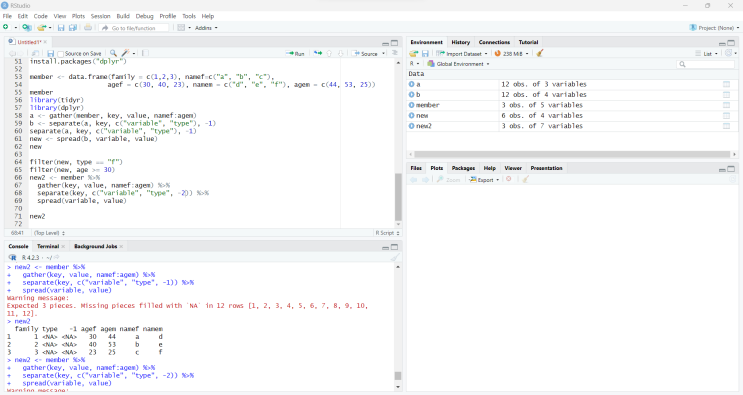The image size is (743, 395).
Task: Switch to History tab
Action: (461, 42)
